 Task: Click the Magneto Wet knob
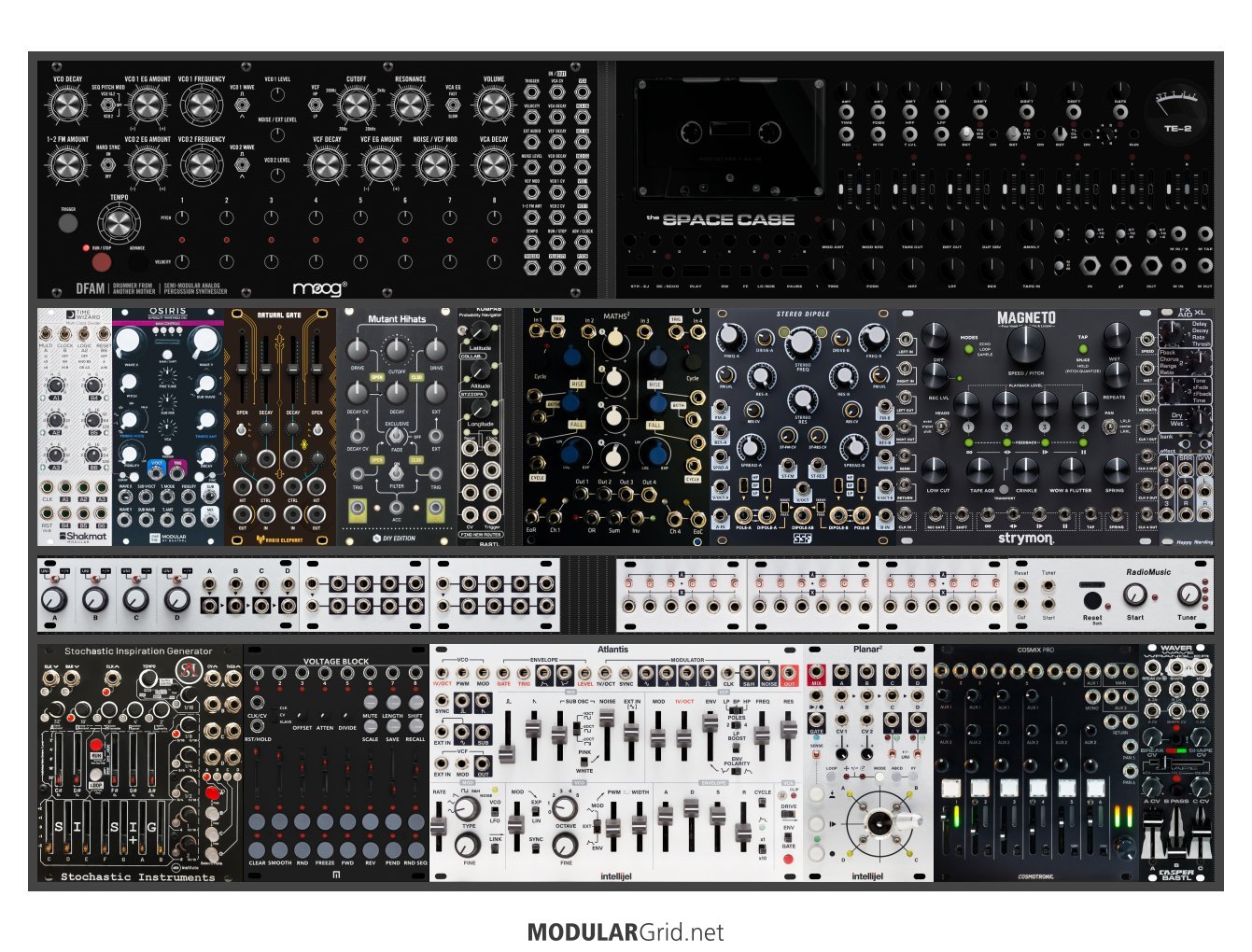pyautogui.click(x=1116, y=336)
